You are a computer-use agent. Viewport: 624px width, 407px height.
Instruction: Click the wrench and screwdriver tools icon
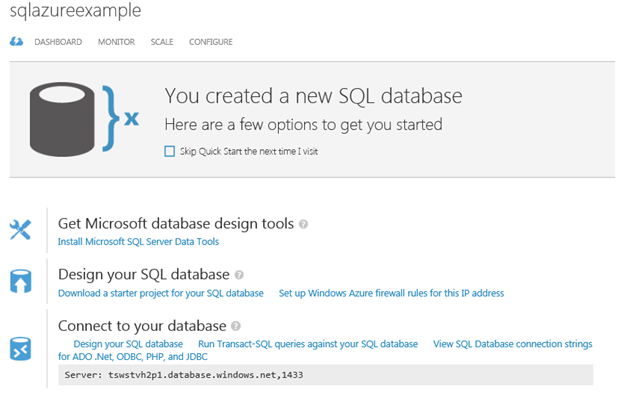coord(20,230)
